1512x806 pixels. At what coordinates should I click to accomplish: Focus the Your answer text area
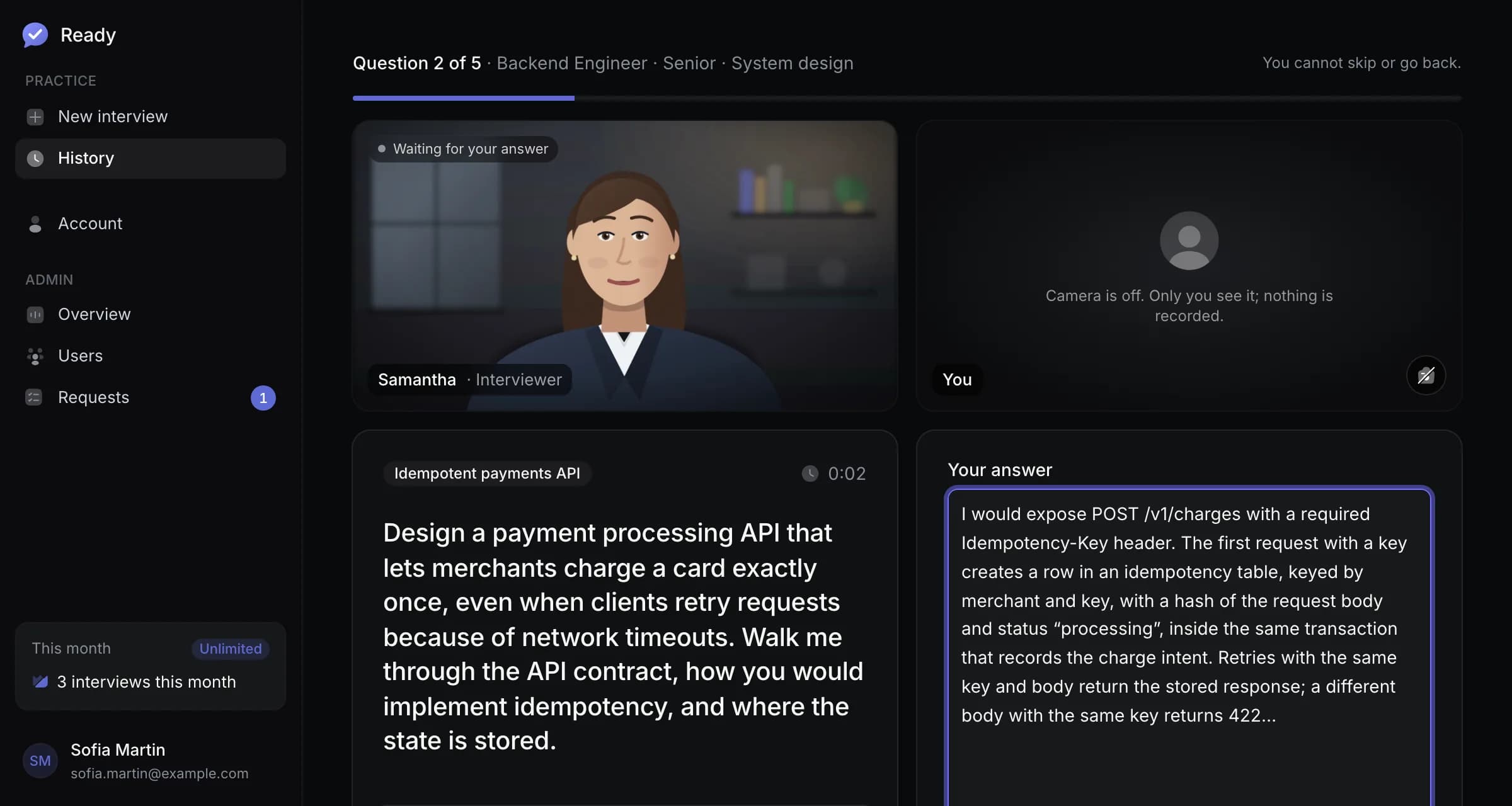pos(1189,647)
